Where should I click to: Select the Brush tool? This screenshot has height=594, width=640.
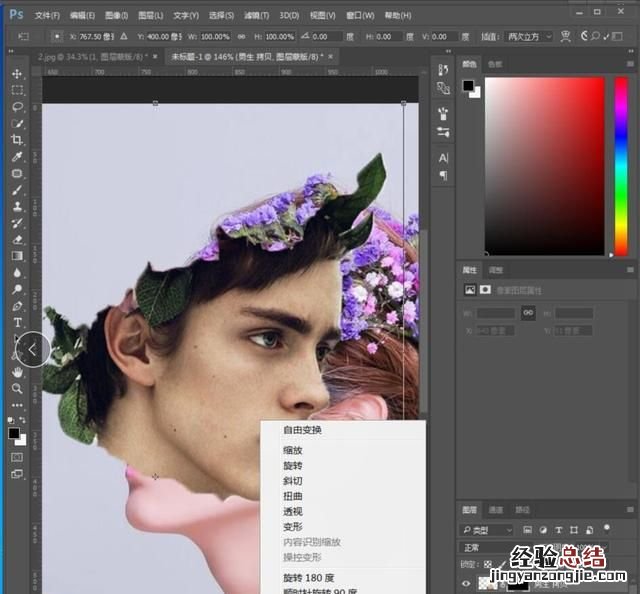[17, 190]
